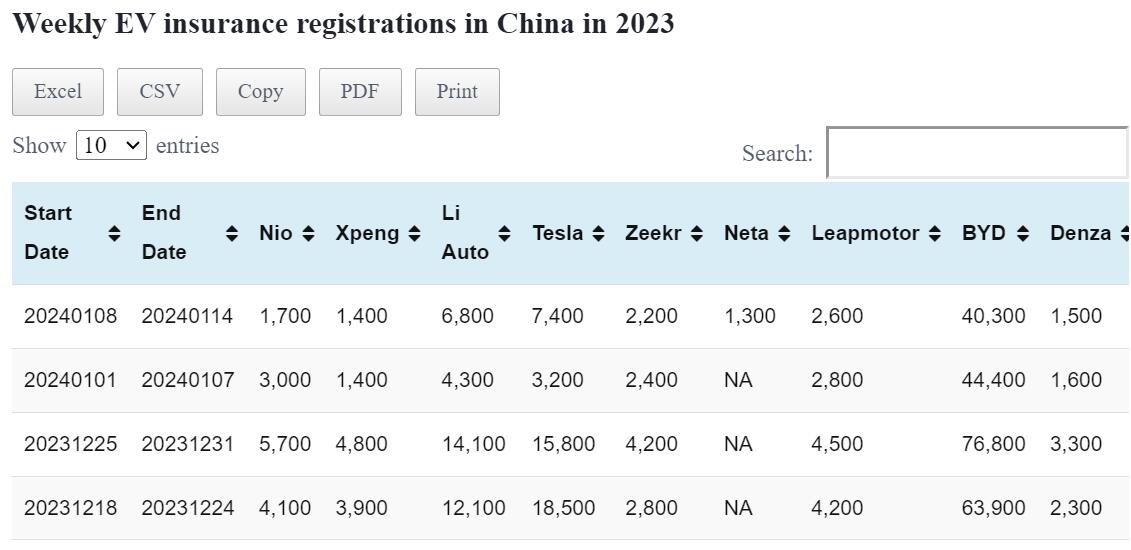Click Neta column sort icon

pos(784,233)
